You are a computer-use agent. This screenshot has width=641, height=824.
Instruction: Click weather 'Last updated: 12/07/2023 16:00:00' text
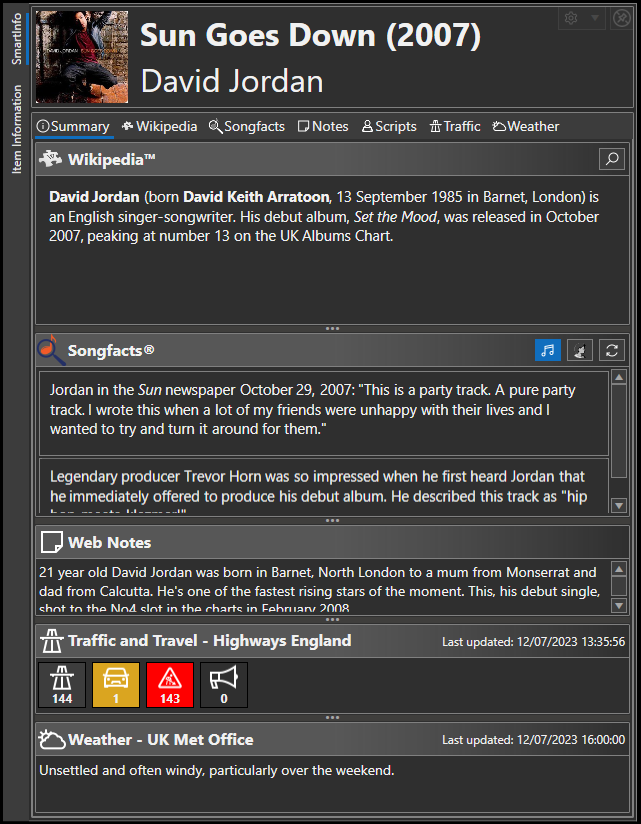click(x=533, y=740)
